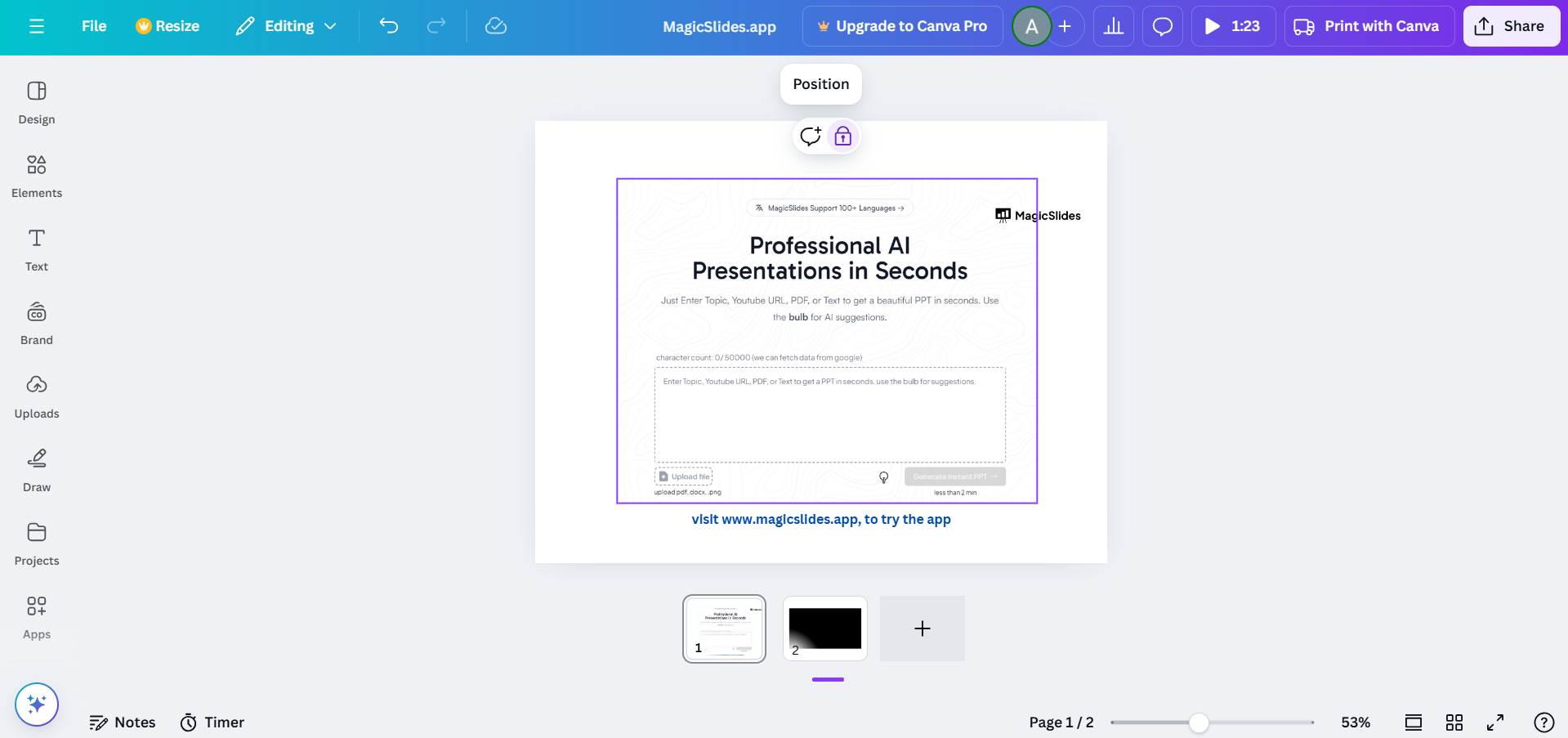This screenshot has height=738, width=1568.
Task: Click Upgrade to Canva Pro
Action: pyautogui.click(x=903, y=26)
